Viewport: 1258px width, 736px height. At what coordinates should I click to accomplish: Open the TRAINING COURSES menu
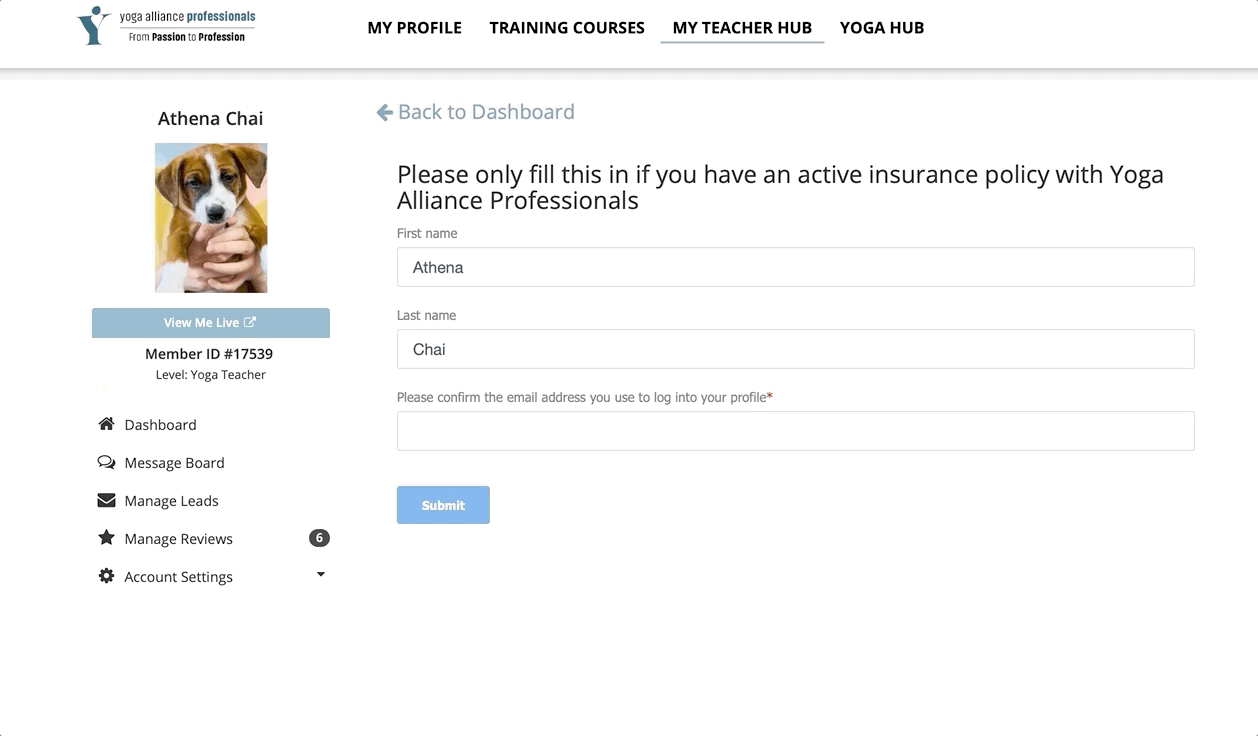pyautogui.click(x=567, y=28)
